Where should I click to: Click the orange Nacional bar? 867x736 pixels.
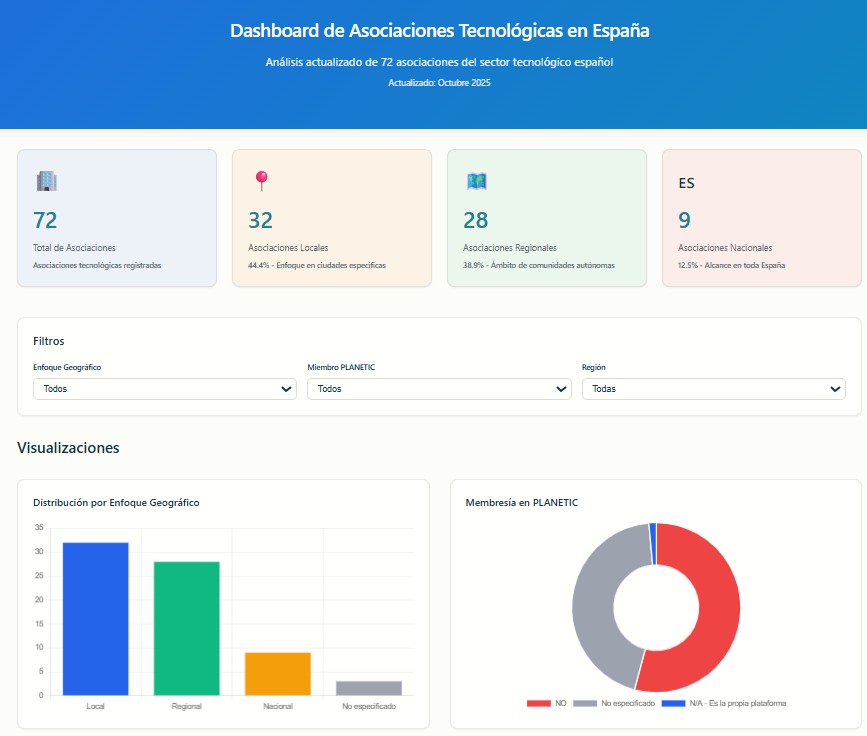click(277, 673)
